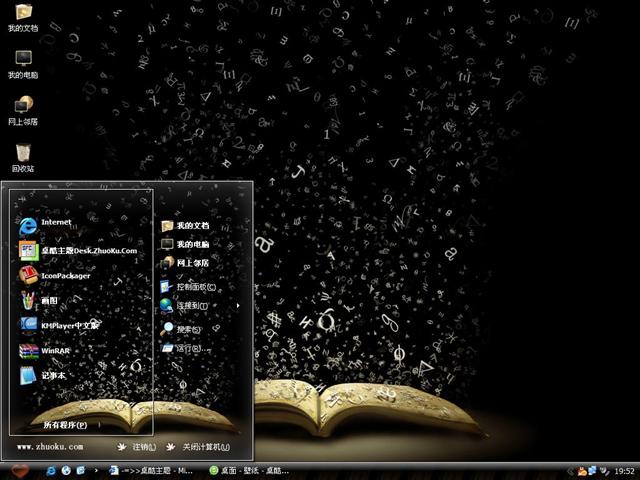Screen dimensions: 640x480
Task: Open 画图 paint program in start menu
Action: tap(39, 301)
